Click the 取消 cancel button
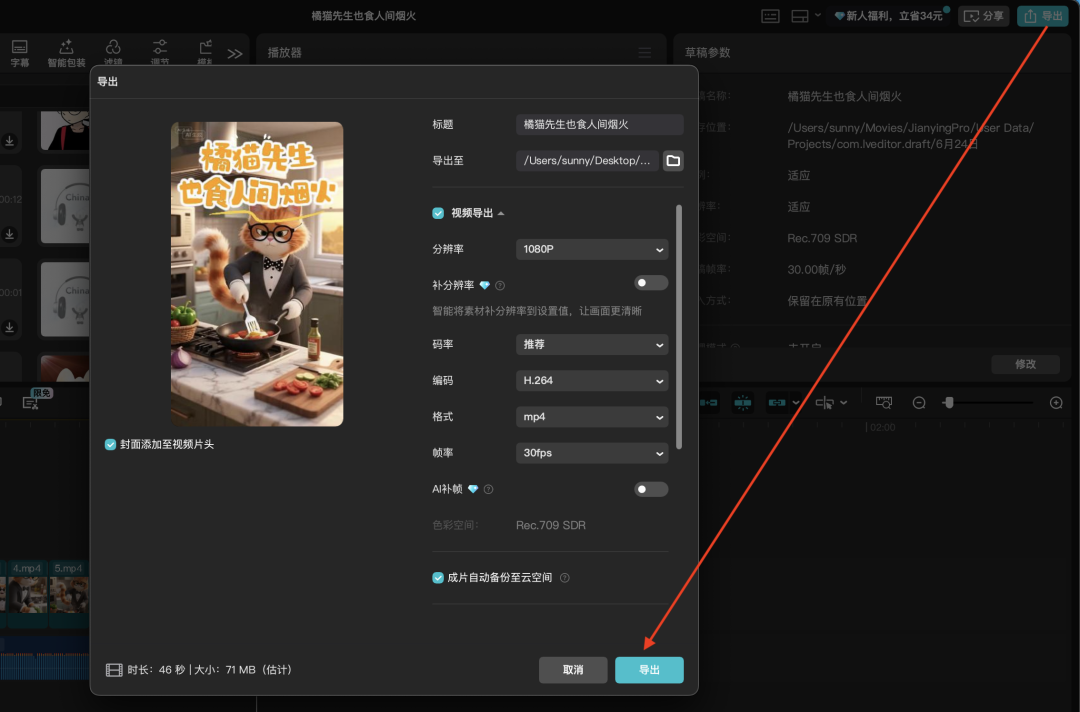Screen dimensions: 1080x712 coord(573,670)
